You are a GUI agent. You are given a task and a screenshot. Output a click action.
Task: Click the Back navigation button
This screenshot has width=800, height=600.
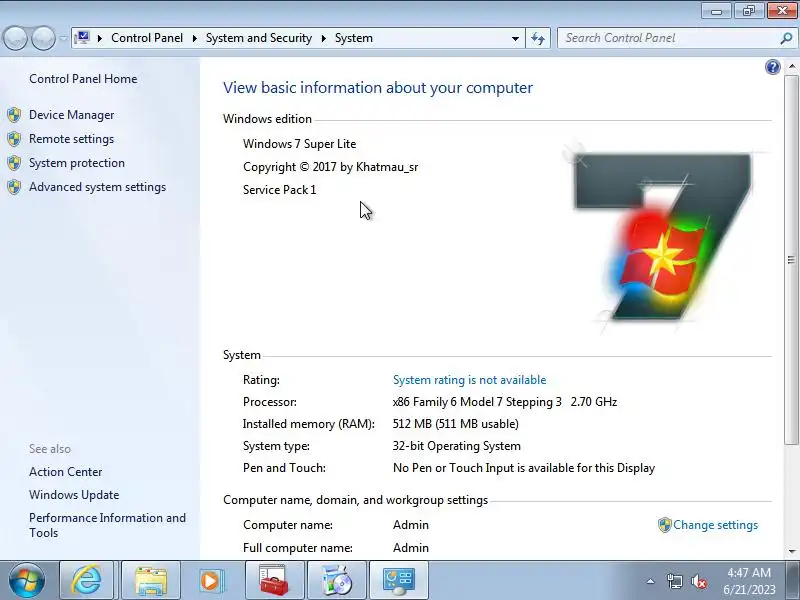[x=15, y=38]
